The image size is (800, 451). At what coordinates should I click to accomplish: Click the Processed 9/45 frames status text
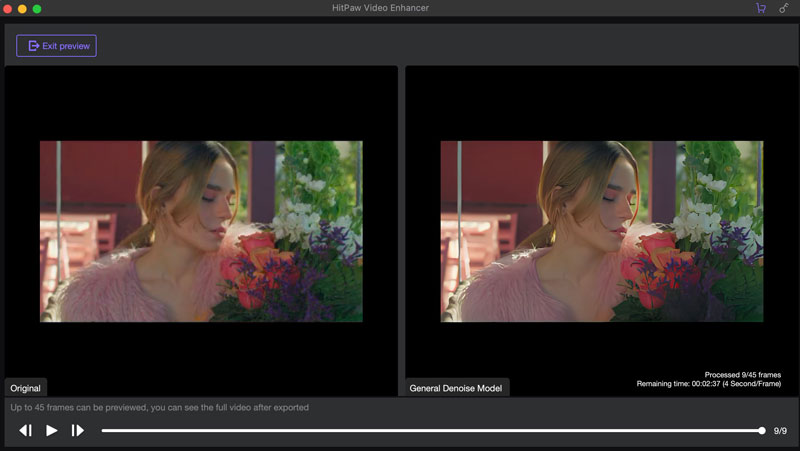[742, 374]
